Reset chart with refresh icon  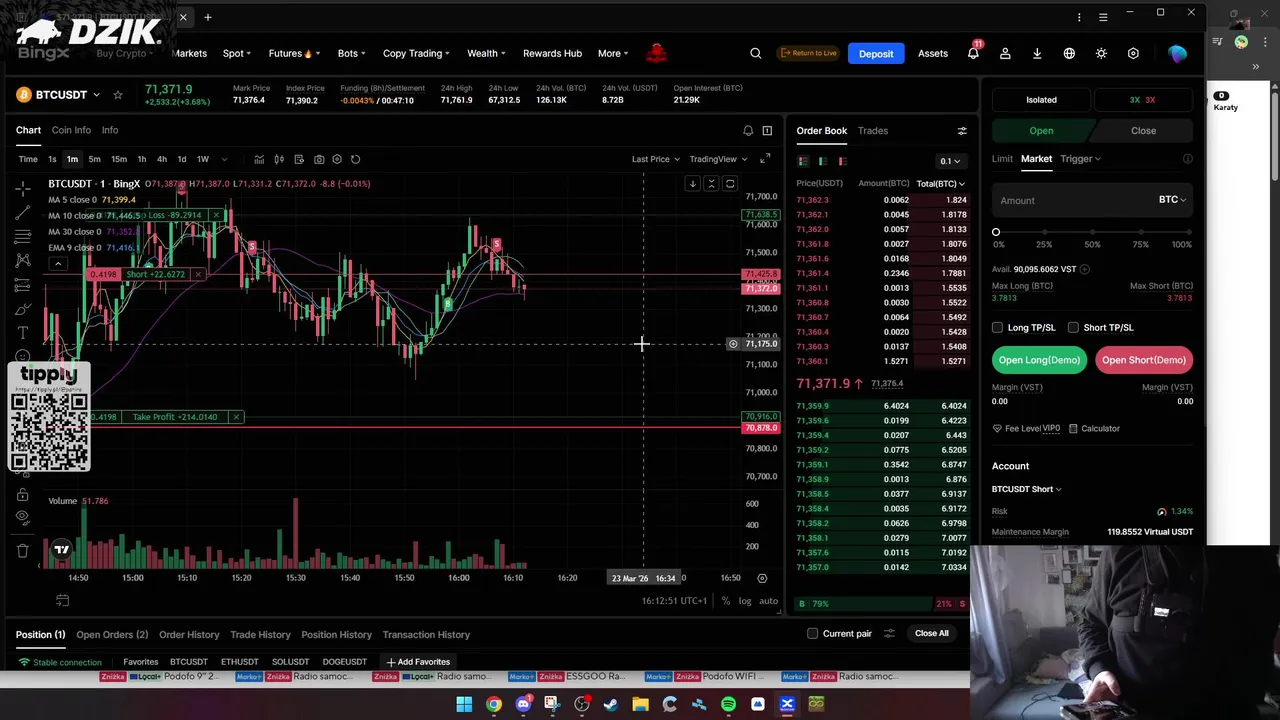click(355, 159)
